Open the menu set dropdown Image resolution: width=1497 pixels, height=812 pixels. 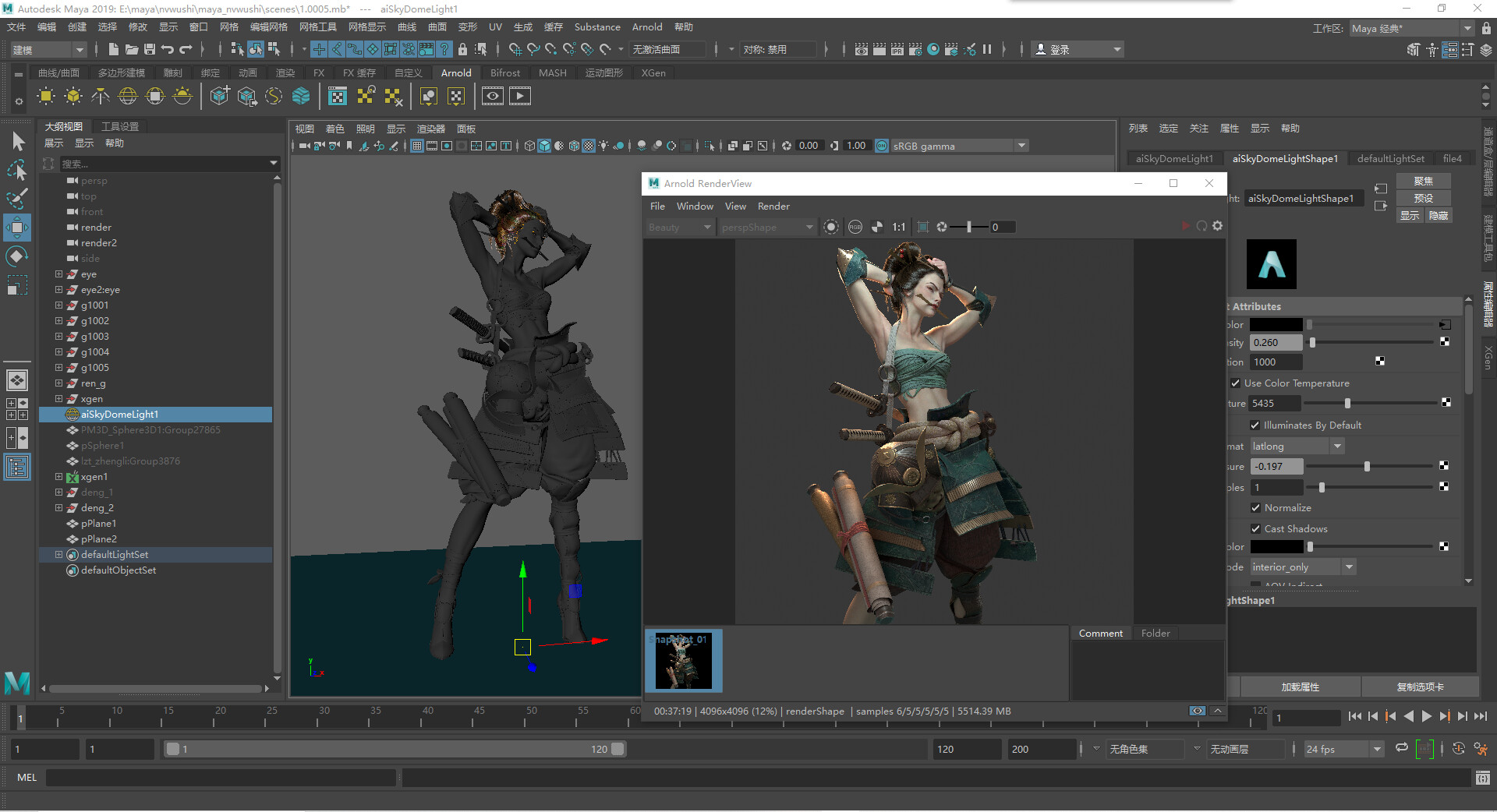[x=48, y=49]
